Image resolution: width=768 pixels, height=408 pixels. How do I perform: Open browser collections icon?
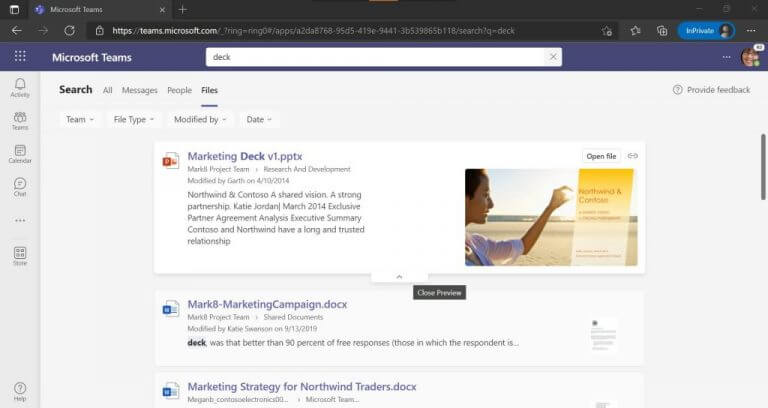click(662, 30)
